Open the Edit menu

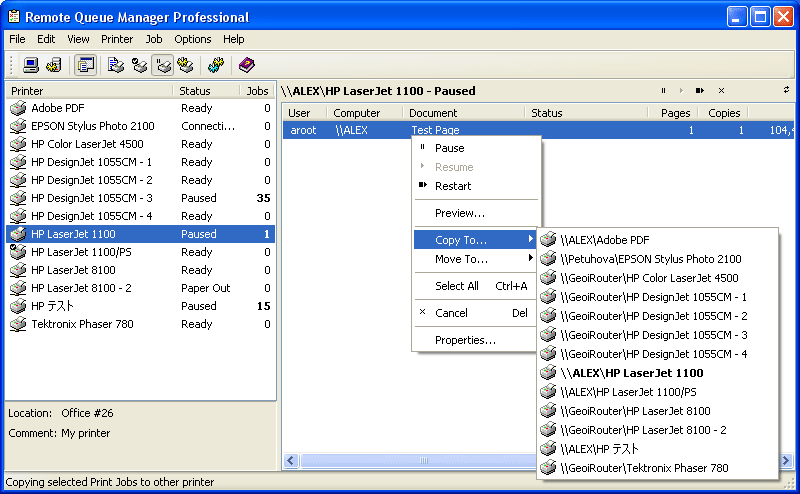pos(46,39)
